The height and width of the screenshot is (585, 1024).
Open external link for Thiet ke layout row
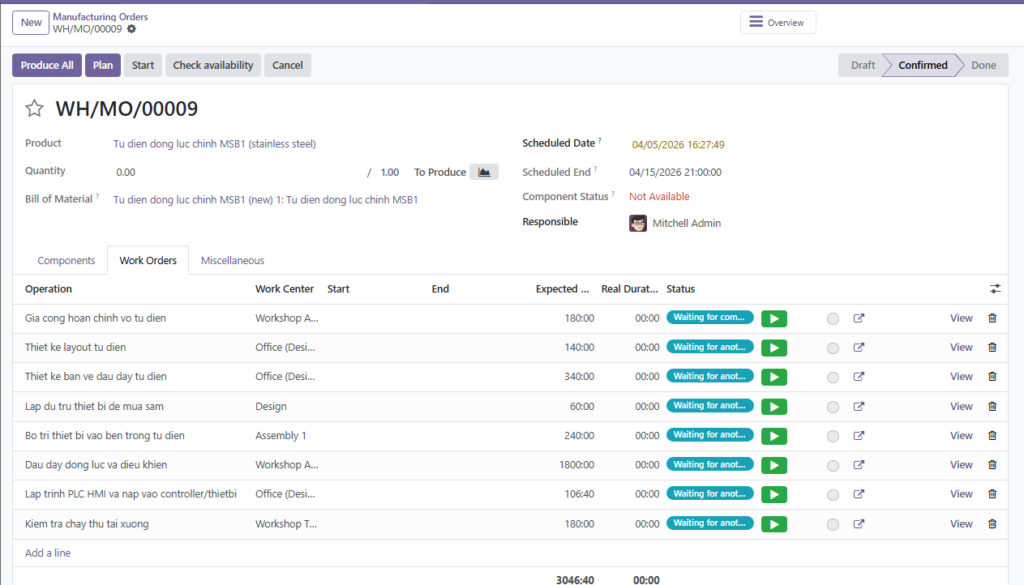(x=858, y=347)
